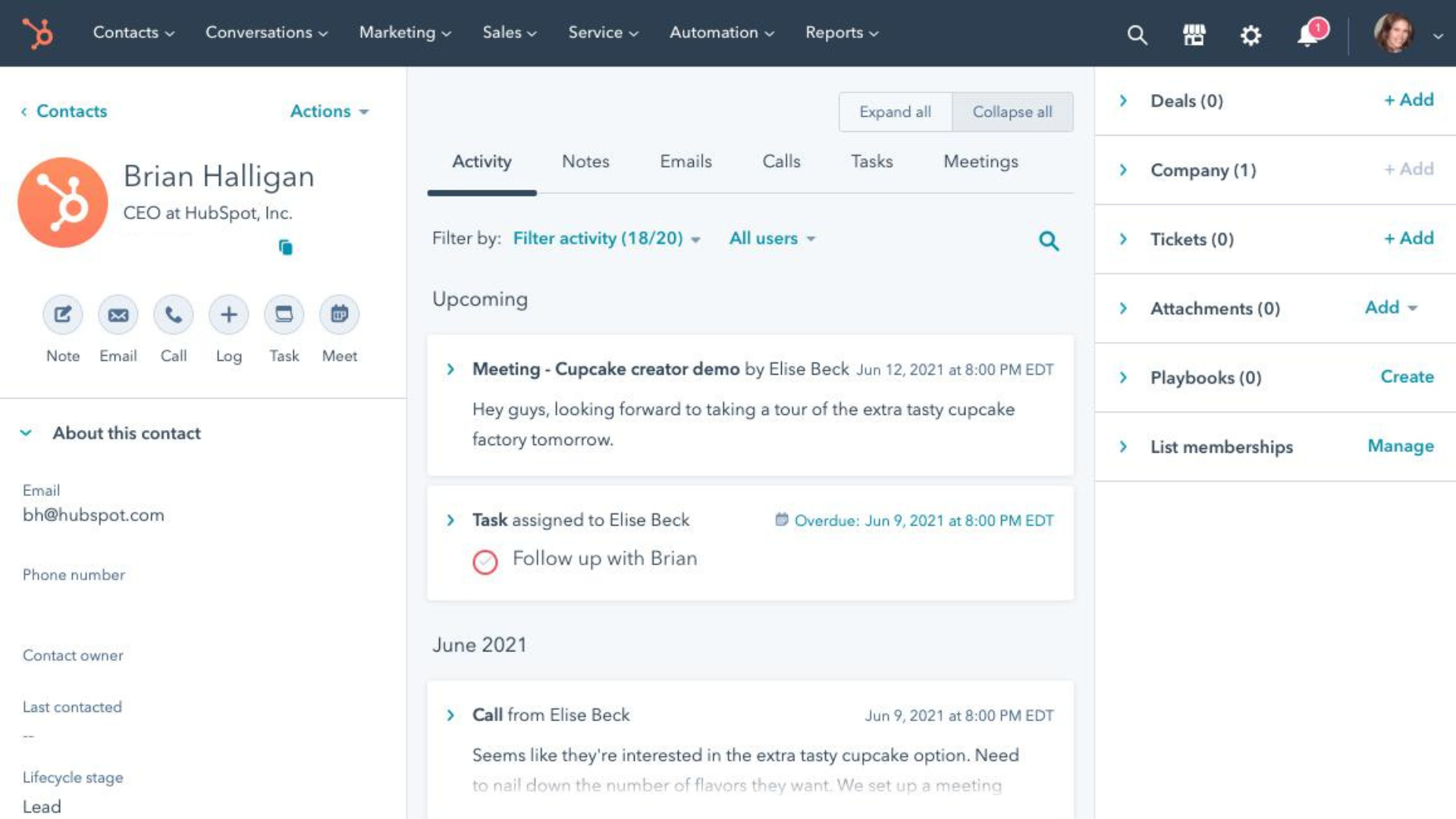
Task: Open the Automation menu
Action: click(721, 33)
